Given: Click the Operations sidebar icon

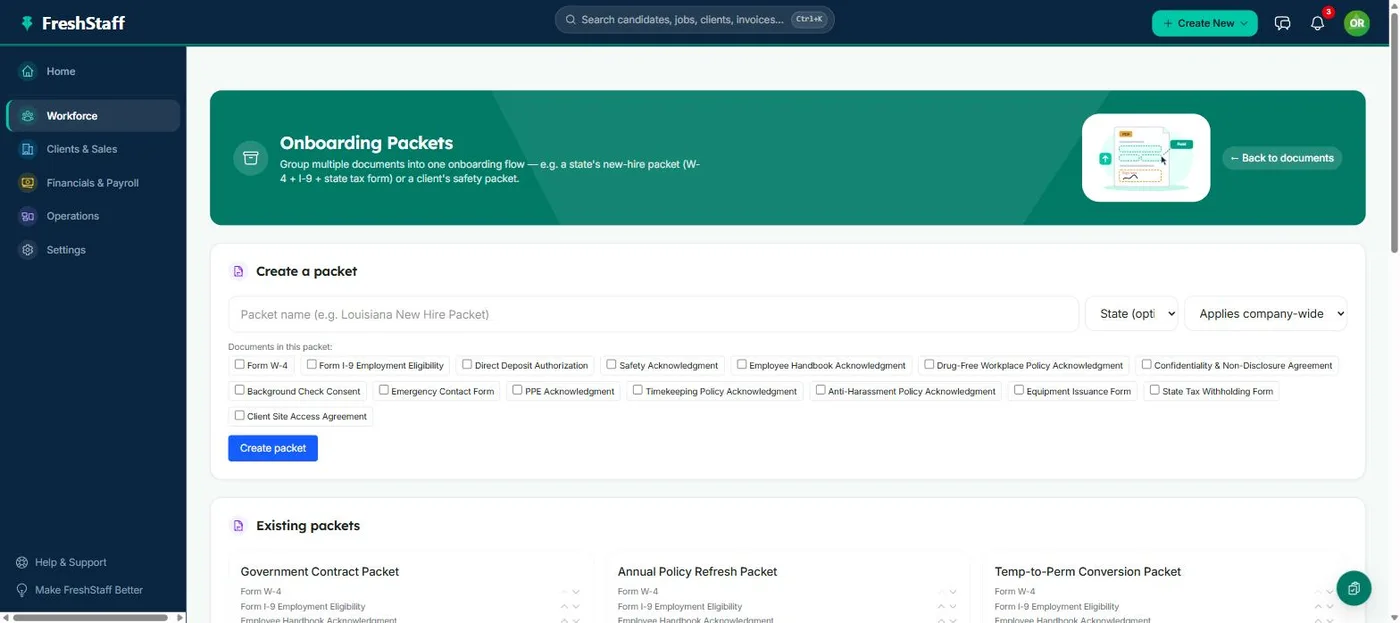Looking at the screenshot, I should pyautogui.click(x=28, y=216).
